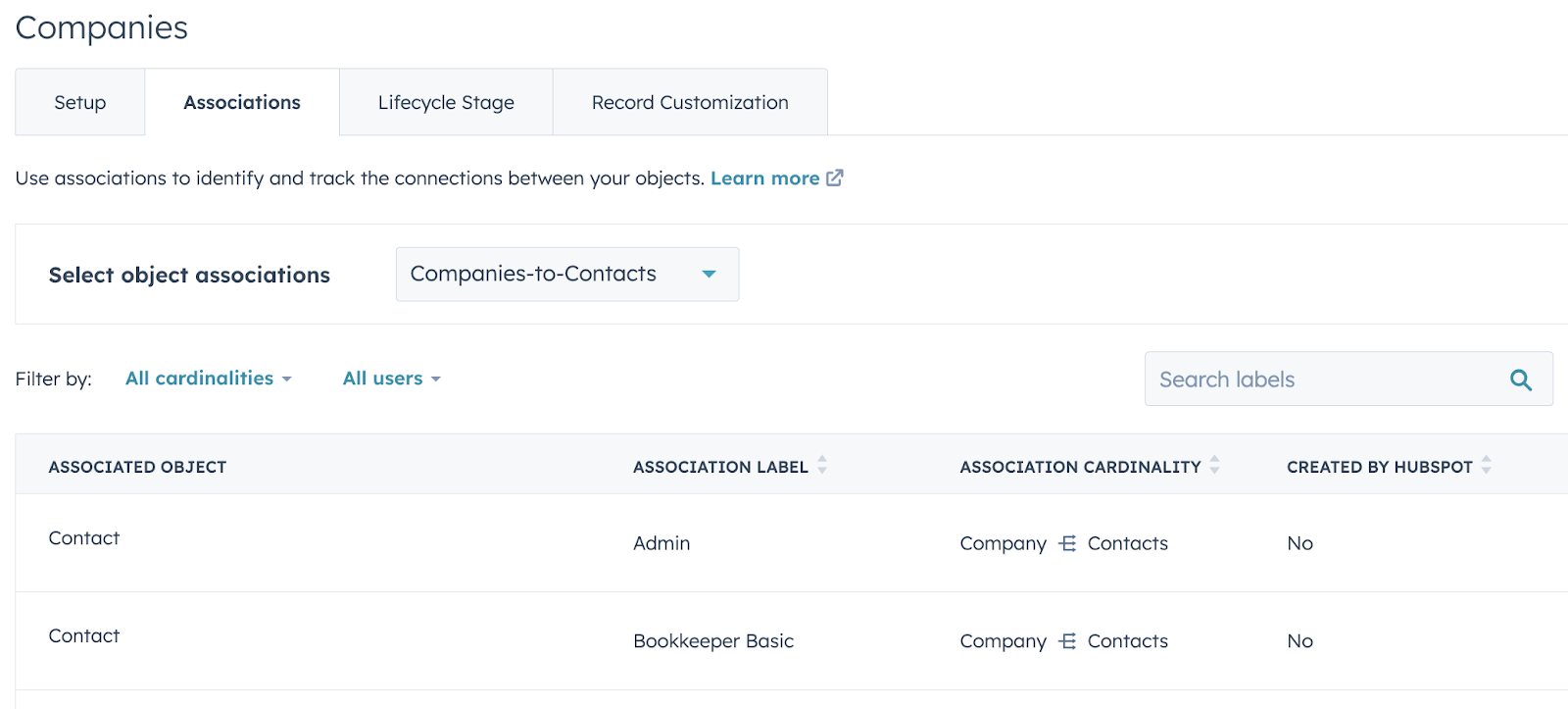Click the Admin association label
The width and height of the screenshot is (1568, 709).
pos(661,543)
